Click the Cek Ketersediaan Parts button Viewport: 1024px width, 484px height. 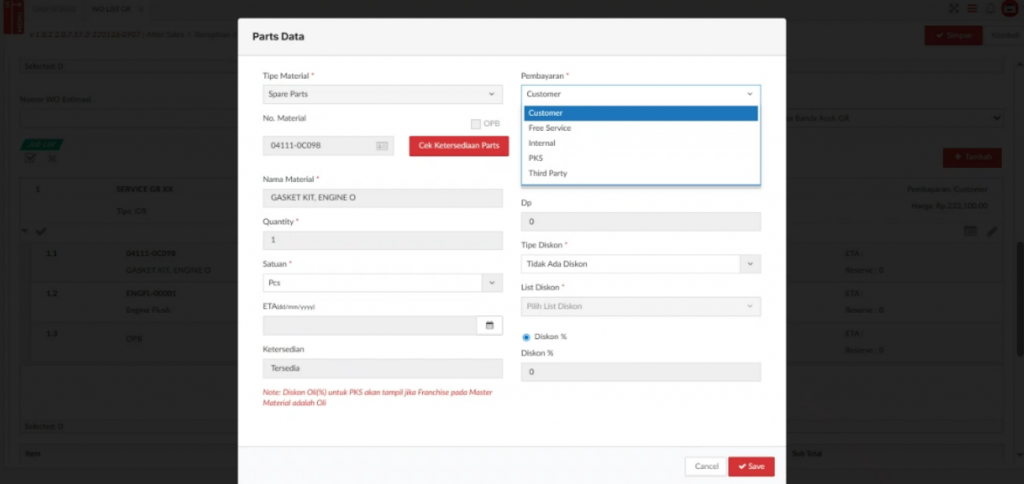458,146
